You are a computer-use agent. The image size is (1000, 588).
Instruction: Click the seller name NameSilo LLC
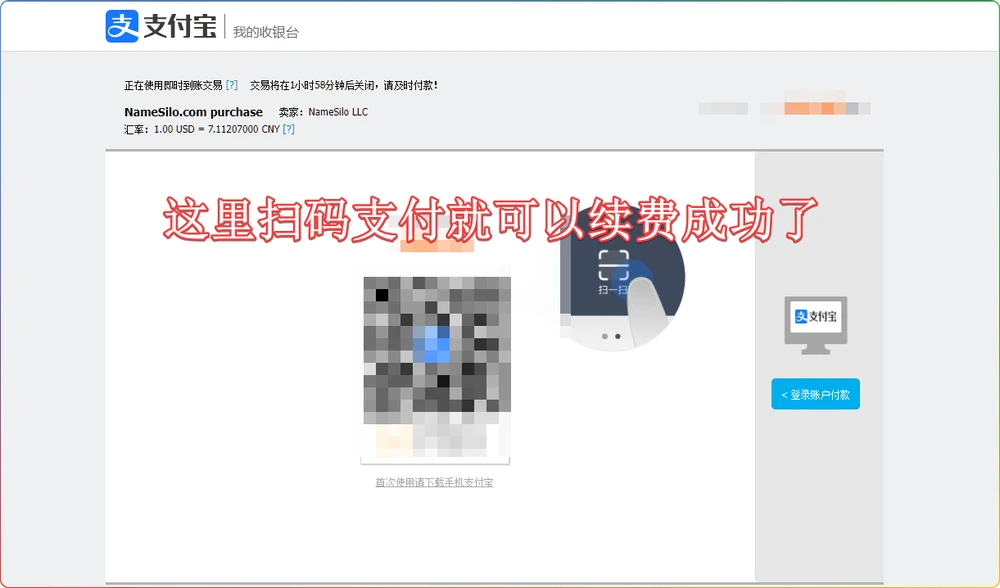(340, 112)
